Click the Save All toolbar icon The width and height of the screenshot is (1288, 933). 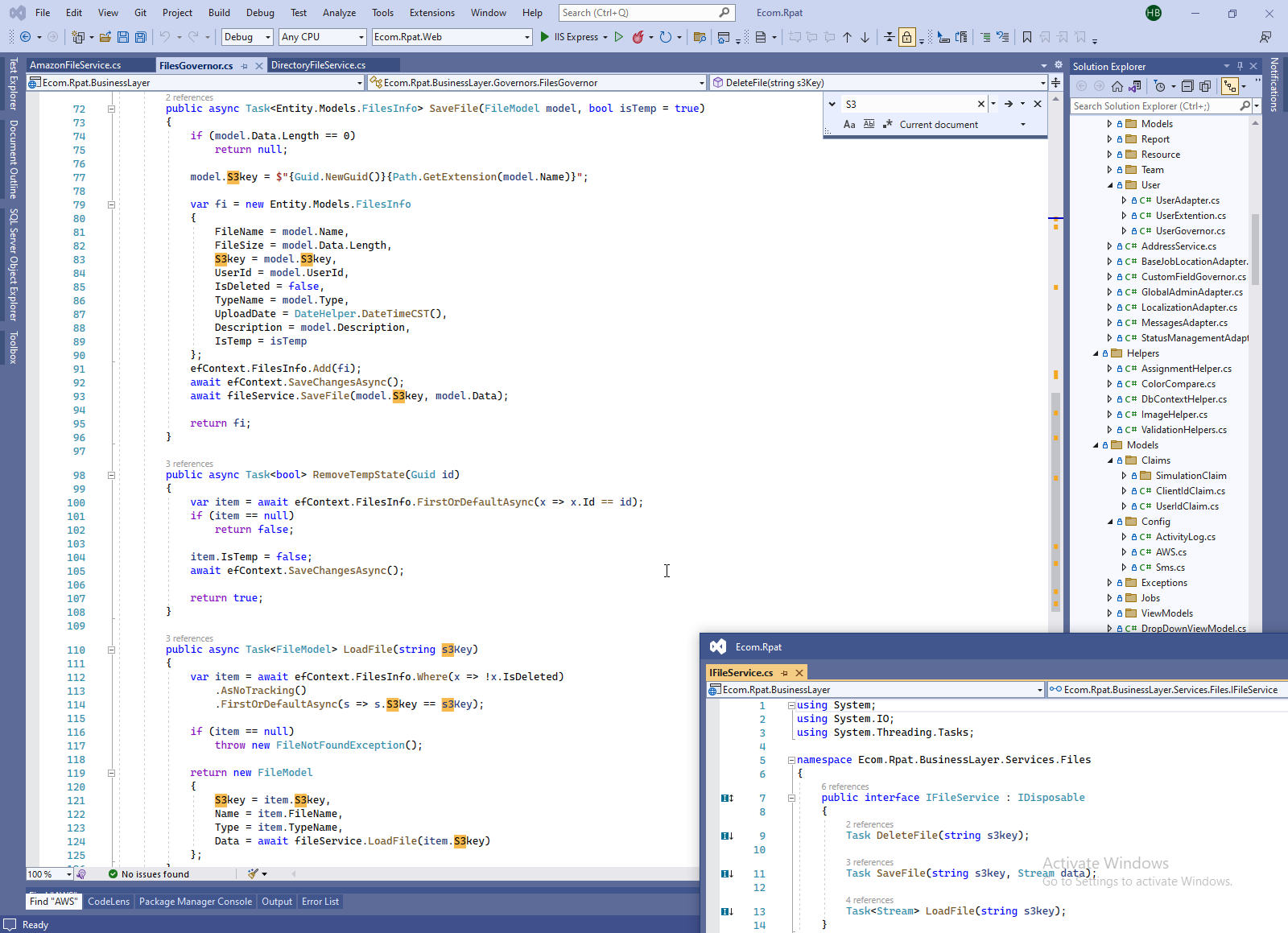click(x=141, y=37)
